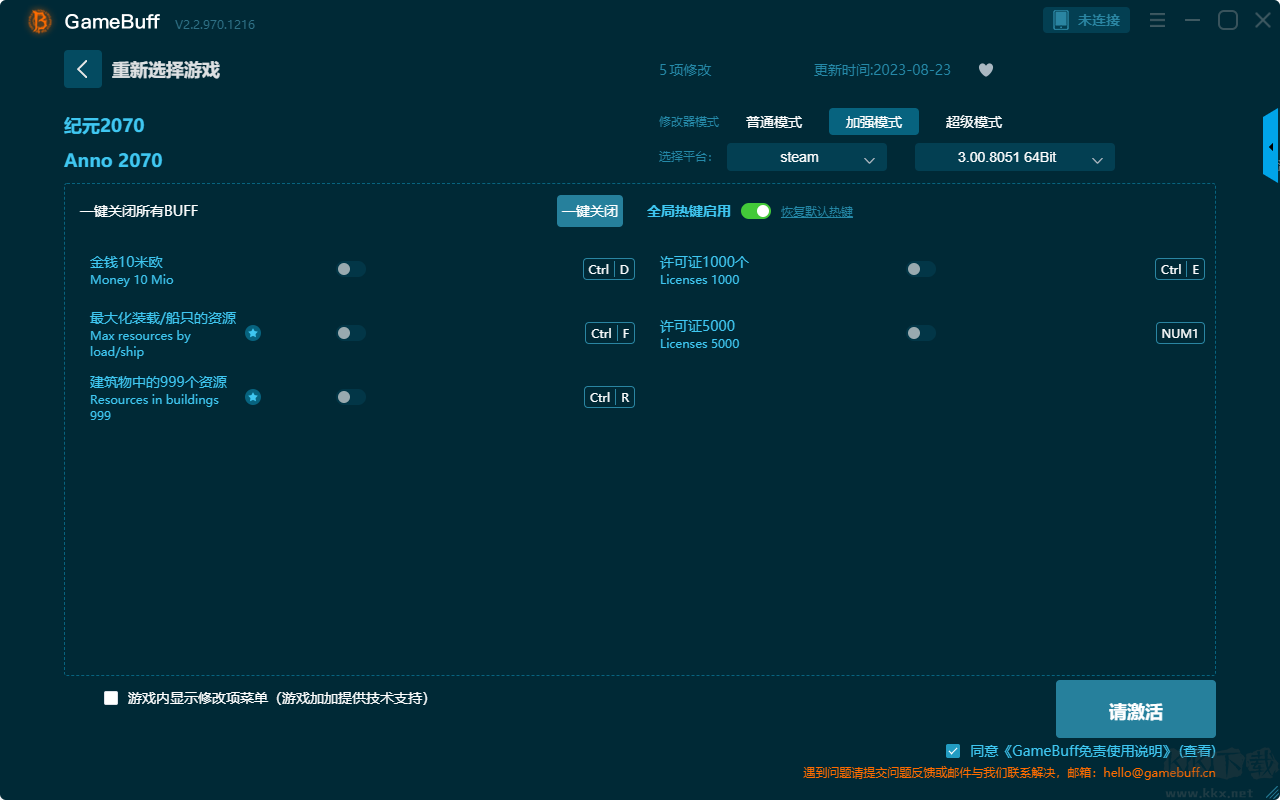This screenshot has height=800, width=1280.
Task: Click the Ctrl D hotkey box
Action: 608,269
